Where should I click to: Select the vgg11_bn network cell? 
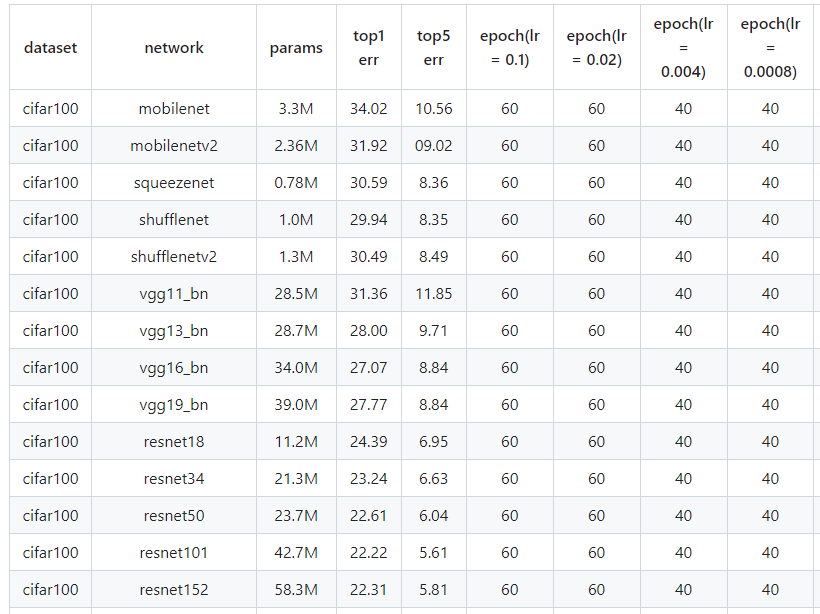click(174, 293)
